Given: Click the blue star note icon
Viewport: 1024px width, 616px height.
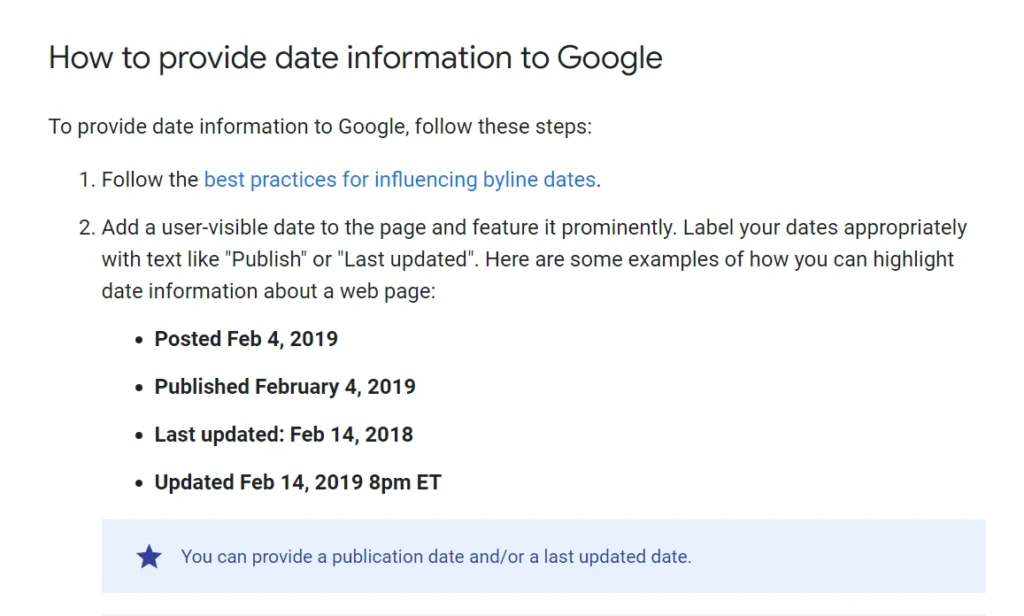Looking at the screenshot, I should click(x=149, y=557).
